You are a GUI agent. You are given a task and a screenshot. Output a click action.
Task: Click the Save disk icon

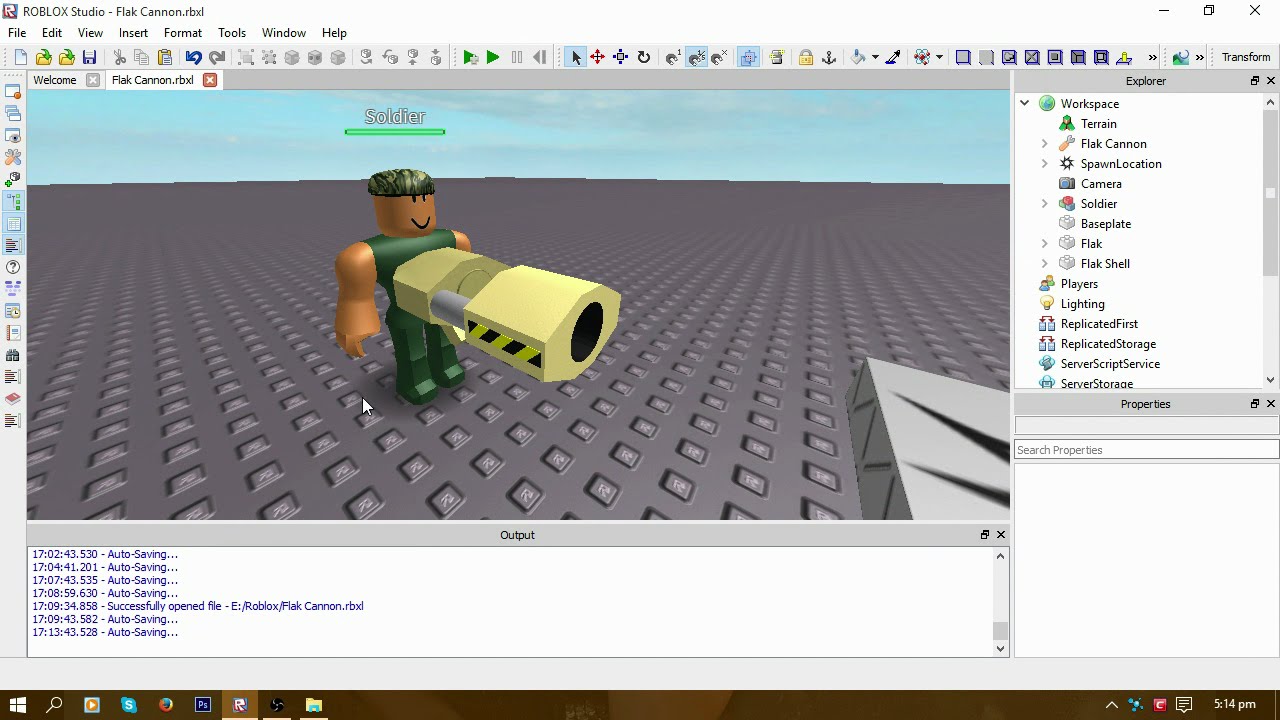pos(89,58)
